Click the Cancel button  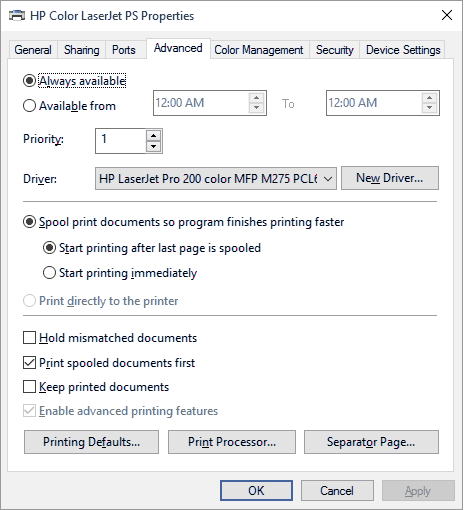337,491
